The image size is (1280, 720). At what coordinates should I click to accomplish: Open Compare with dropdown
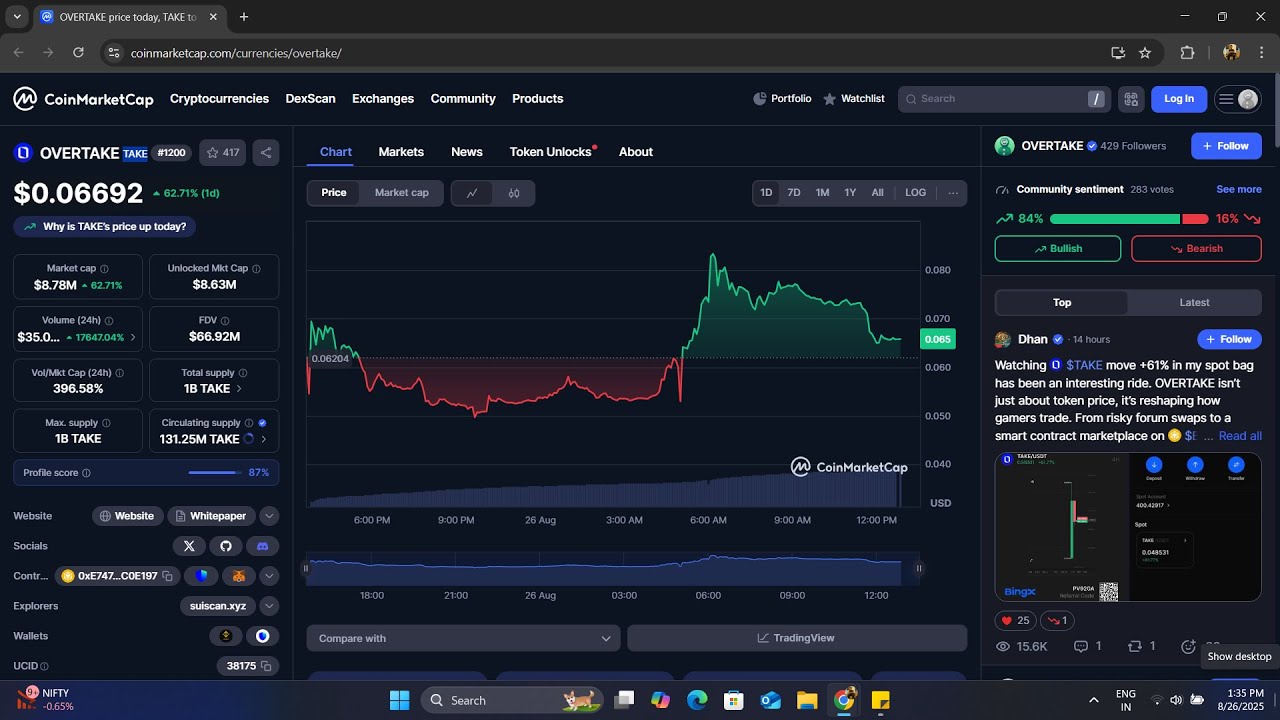click(x=464, y=638)
